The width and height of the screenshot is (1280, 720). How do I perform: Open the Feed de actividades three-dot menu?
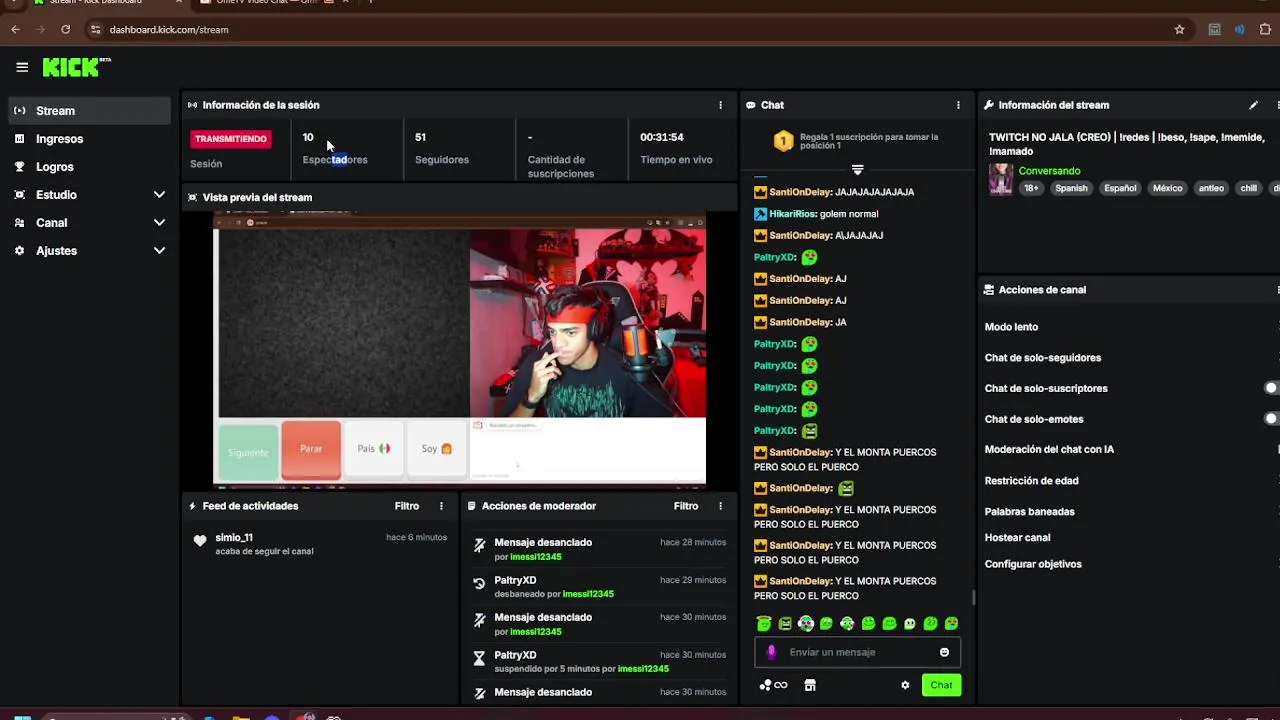441,506
